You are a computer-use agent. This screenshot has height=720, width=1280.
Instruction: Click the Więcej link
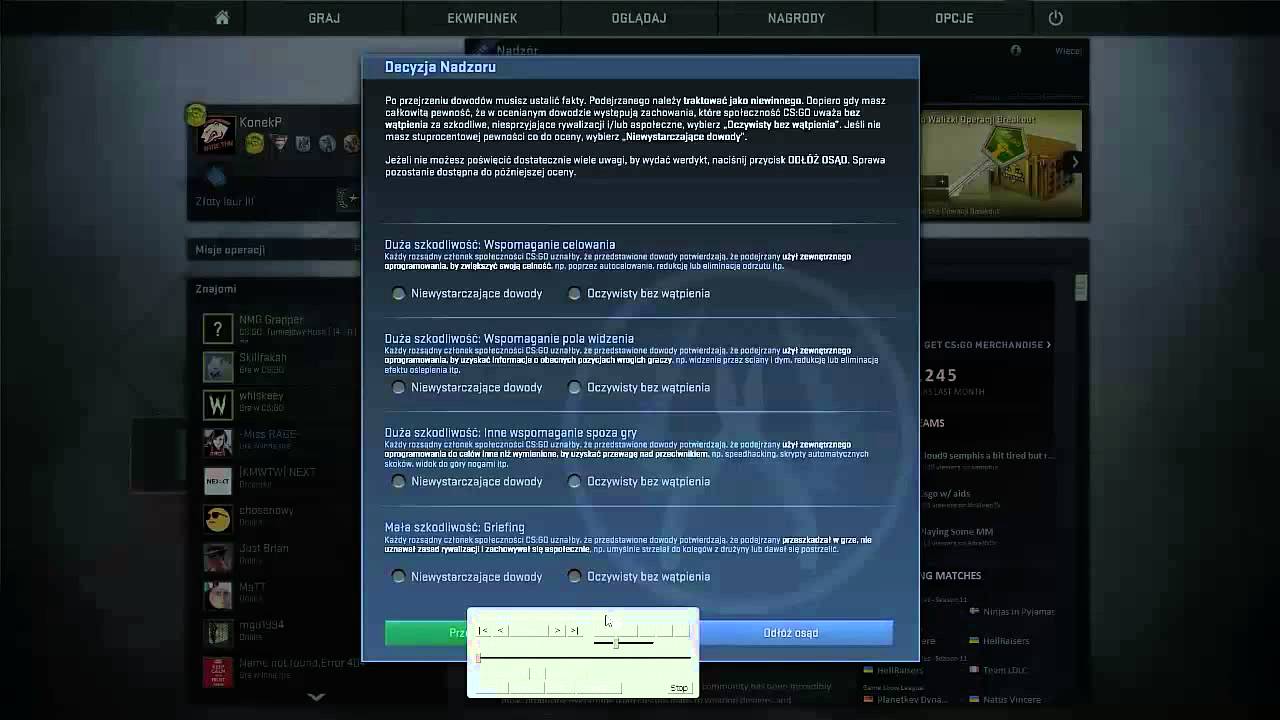pyautogui.click(x=1068, y=51)
